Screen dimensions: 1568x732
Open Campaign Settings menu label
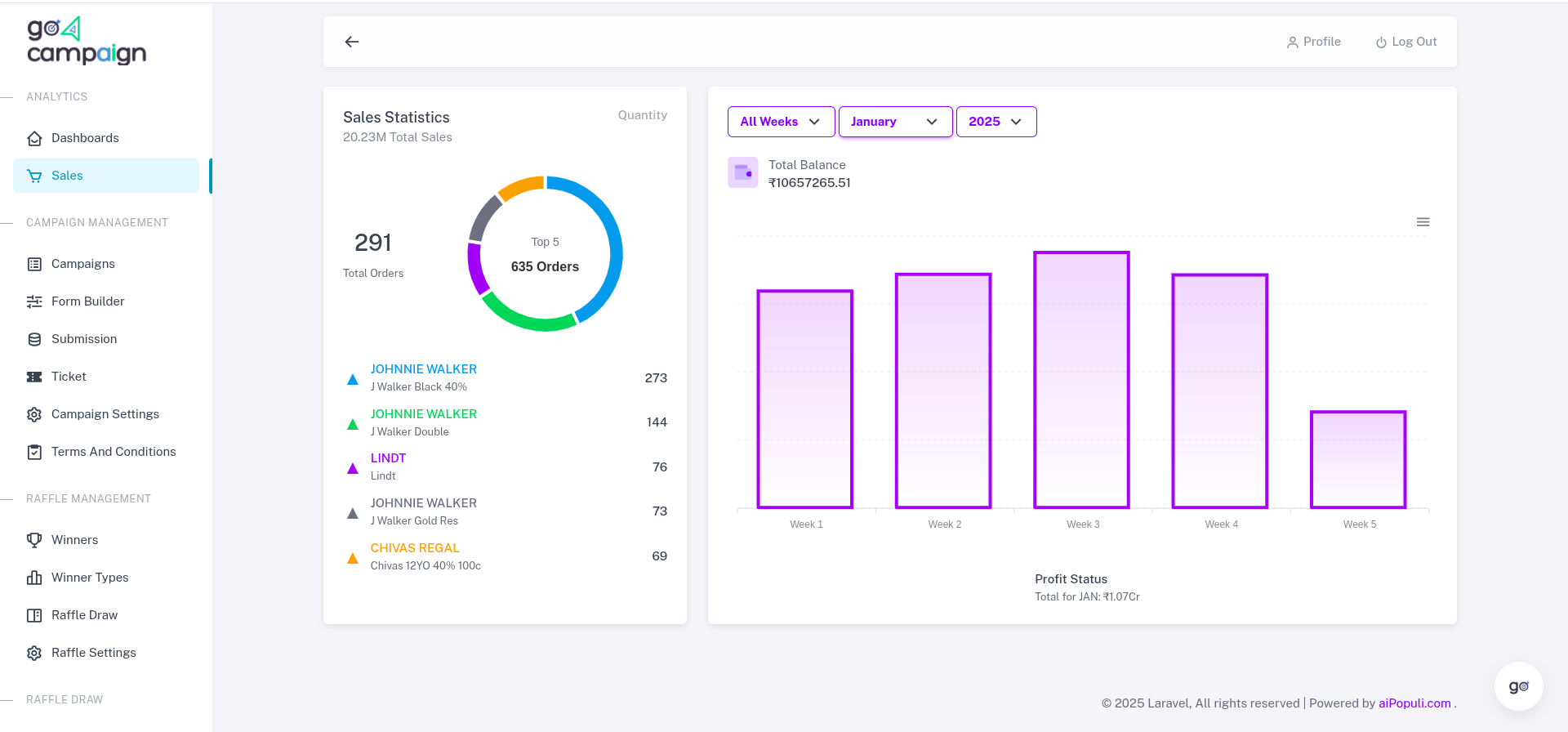(x=105, y=414)
